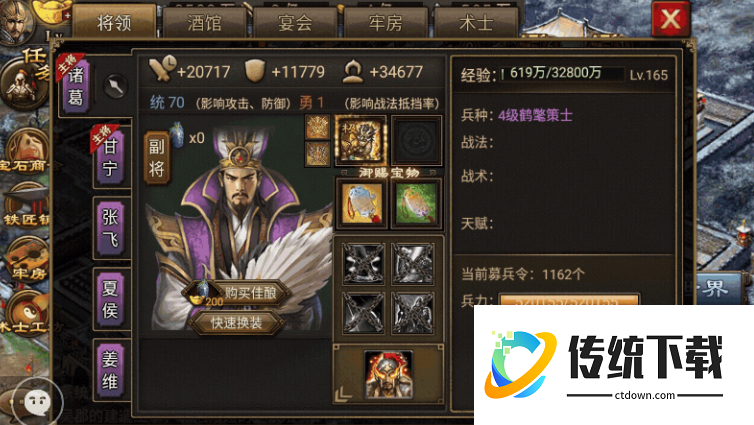This screenshot has width=754, height=425.
Task: Click the 快速换装 quick equip button
Action: 236,322
